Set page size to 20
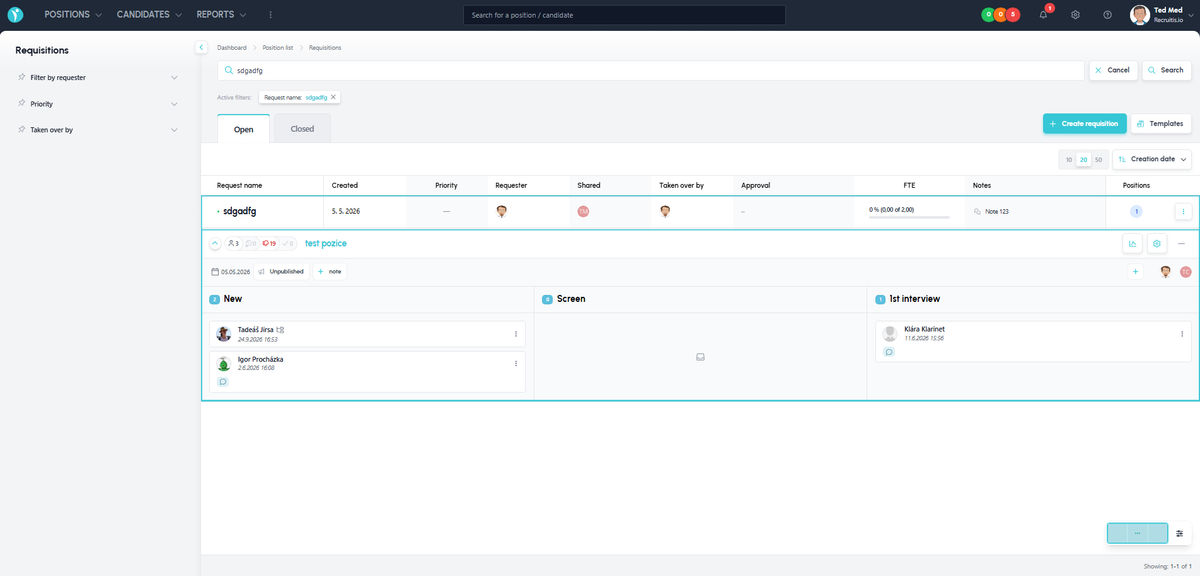The height and width of the screenshot is (576, 1200). [x=1083, y=160]
